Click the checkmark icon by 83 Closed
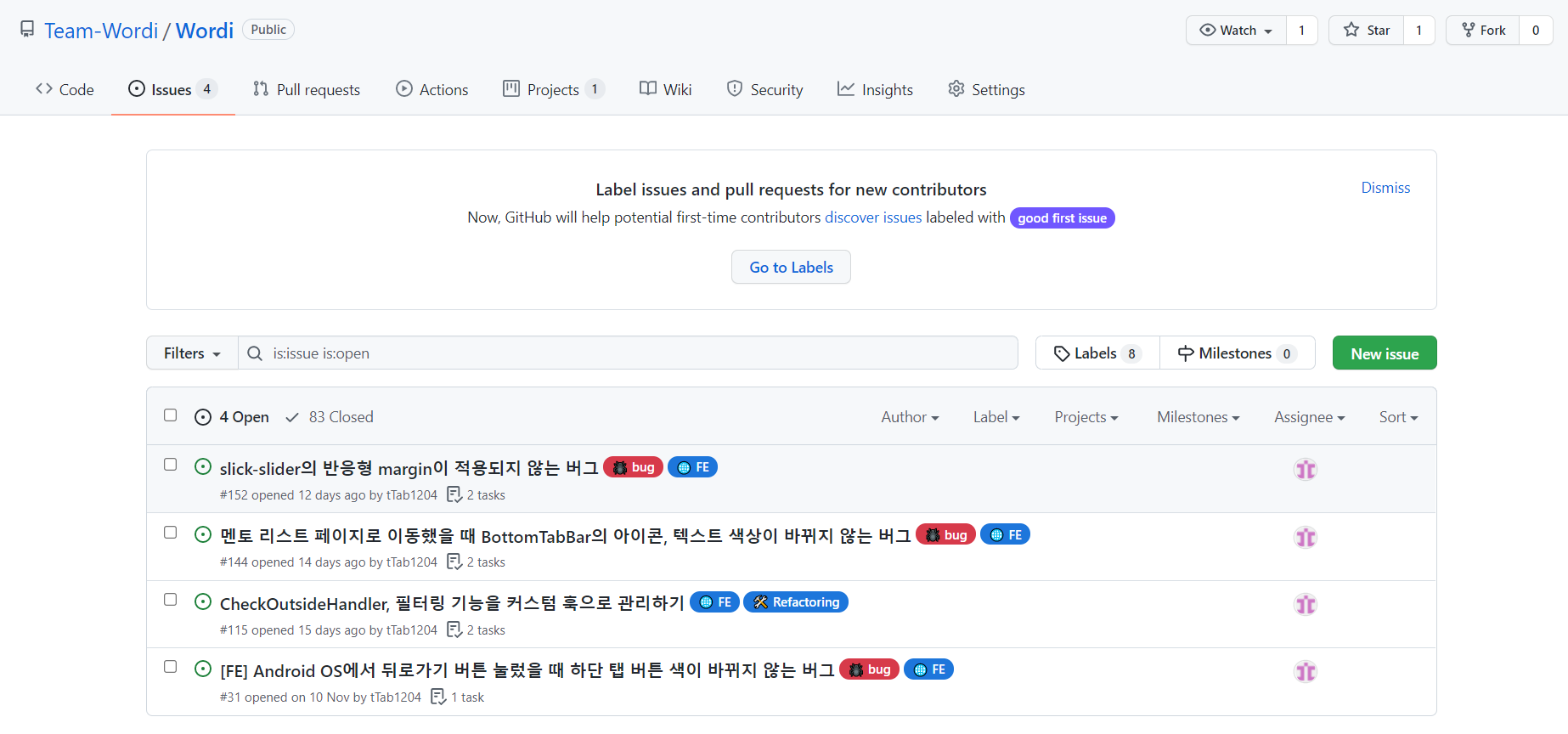1568x734 pixels. tap(292, 417)
